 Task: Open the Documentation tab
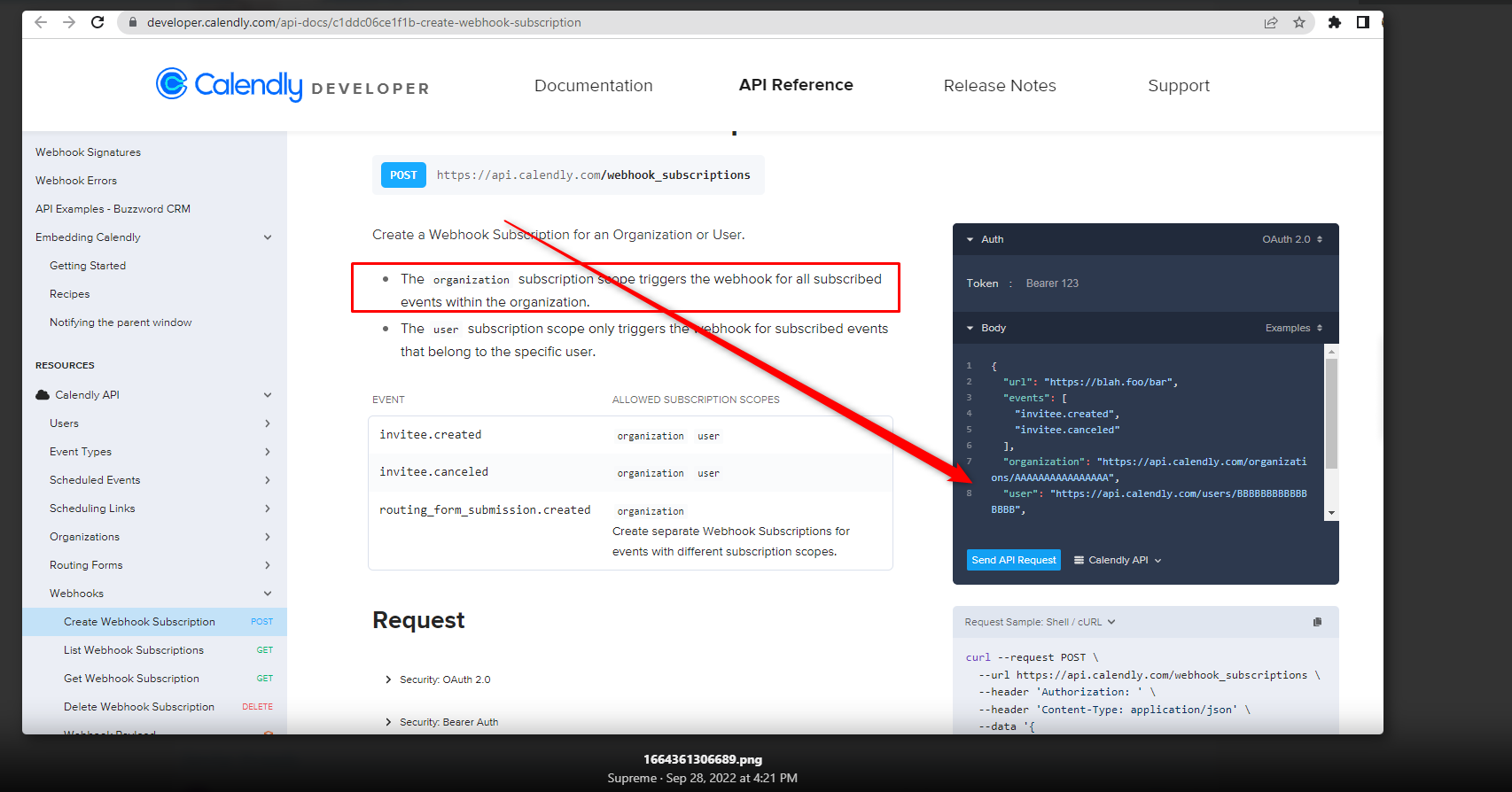594,86
